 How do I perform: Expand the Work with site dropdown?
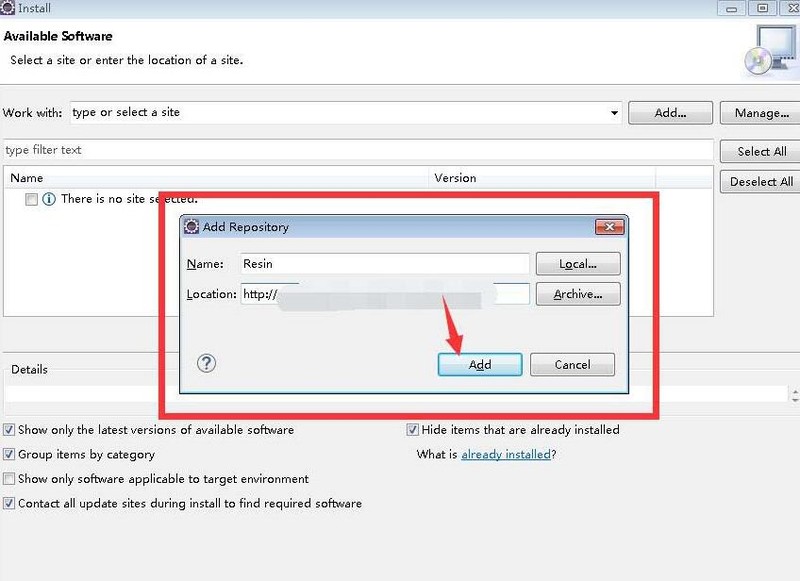pyautogui.click(x=614, y=113)
